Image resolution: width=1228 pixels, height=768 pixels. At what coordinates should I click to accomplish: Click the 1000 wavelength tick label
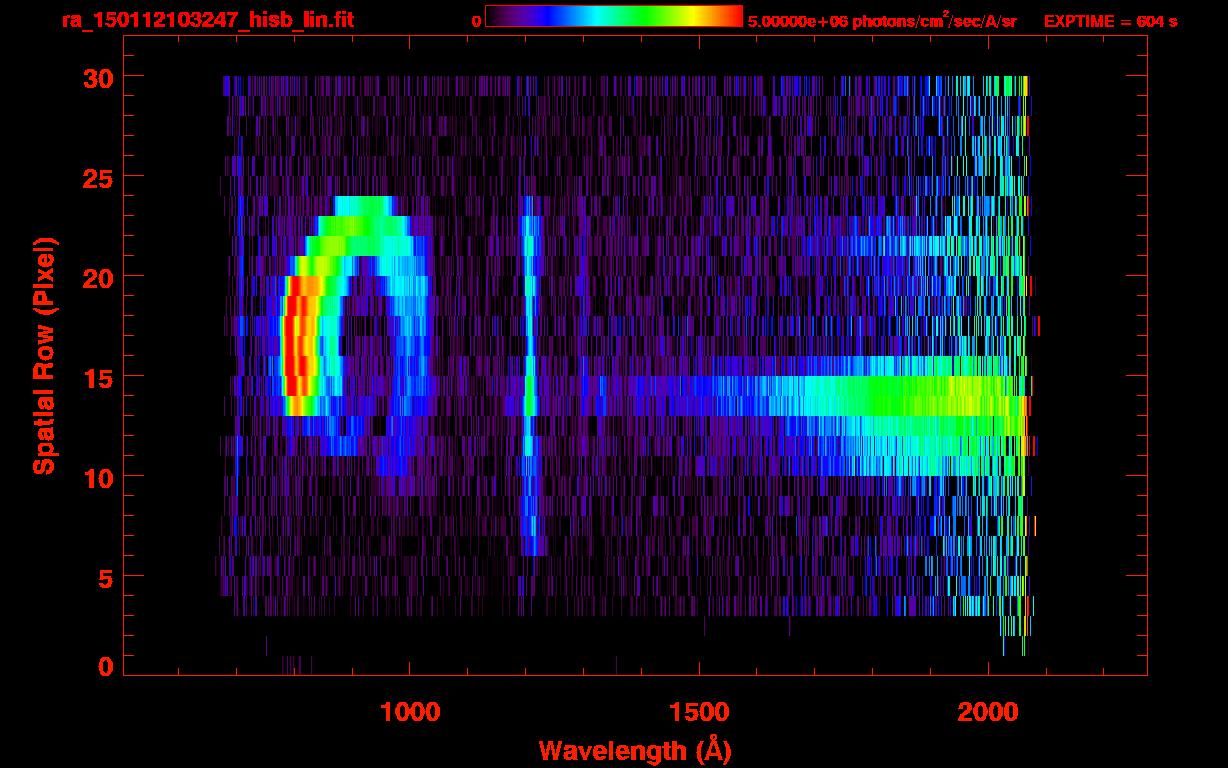(x=409, y=712)
